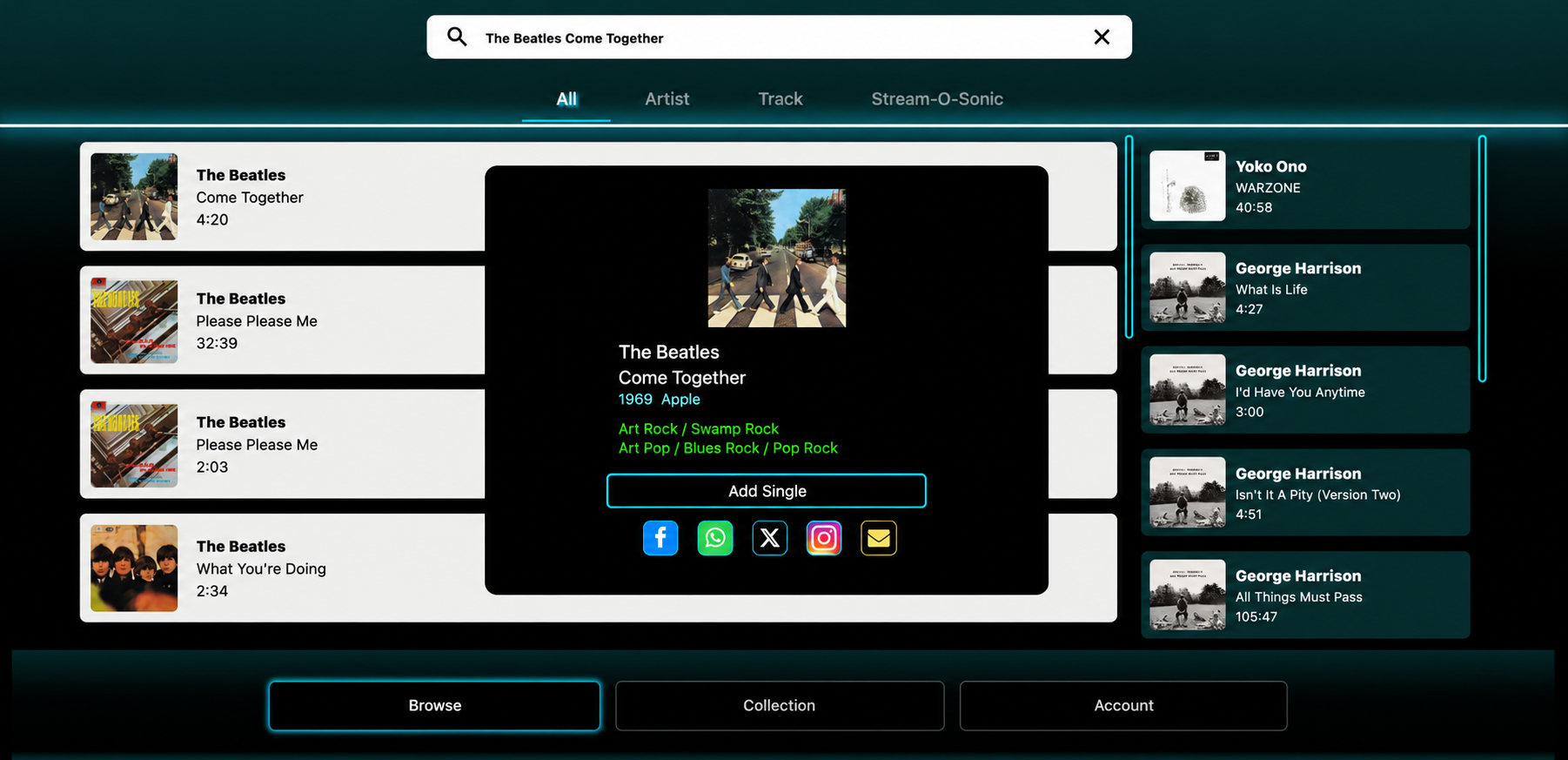Click the "105:47" duration text
This screenshot has height=760, width=1568.
tap(1256, 617)
